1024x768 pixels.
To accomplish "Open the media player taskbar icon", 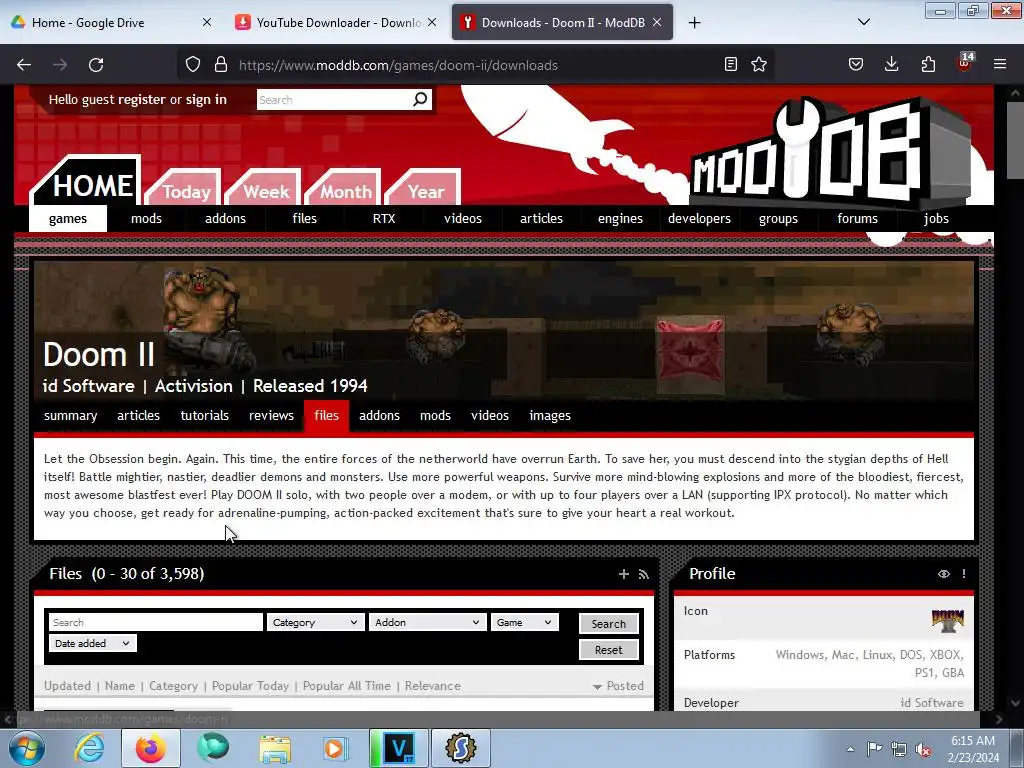I will (336, 748).
